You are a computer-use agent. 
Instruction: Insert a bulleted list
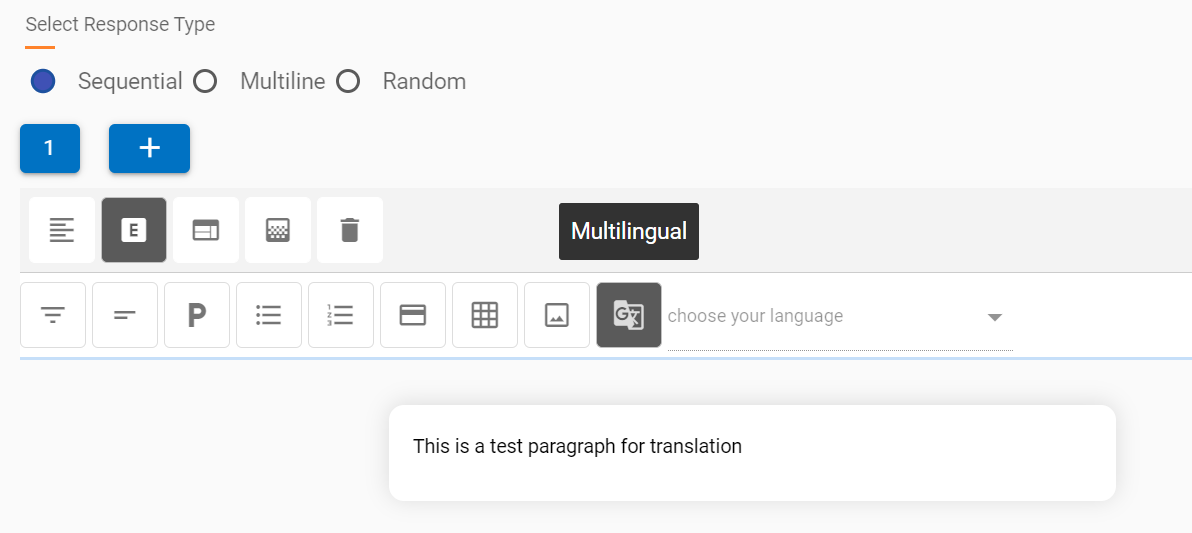pyautogui.click(x=269, y=315)
